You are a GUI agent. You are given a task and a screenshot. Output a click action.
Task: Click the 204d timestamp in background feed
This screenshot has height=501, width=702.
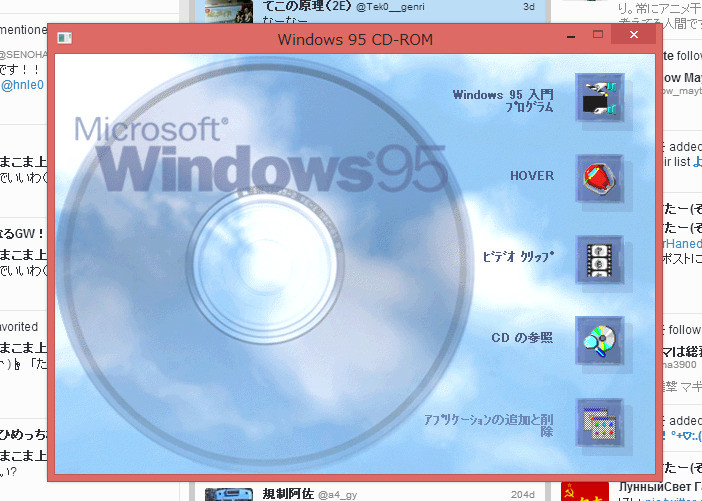click(x=522, y=495)
